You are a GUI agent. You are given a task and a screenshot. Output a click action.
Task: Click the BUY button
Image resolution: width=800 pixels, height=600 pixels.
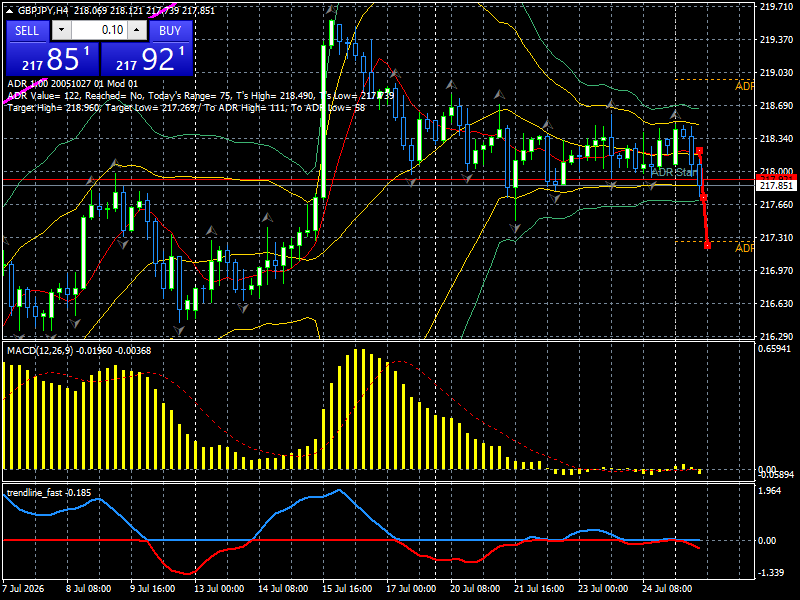(x=170, y=31)
